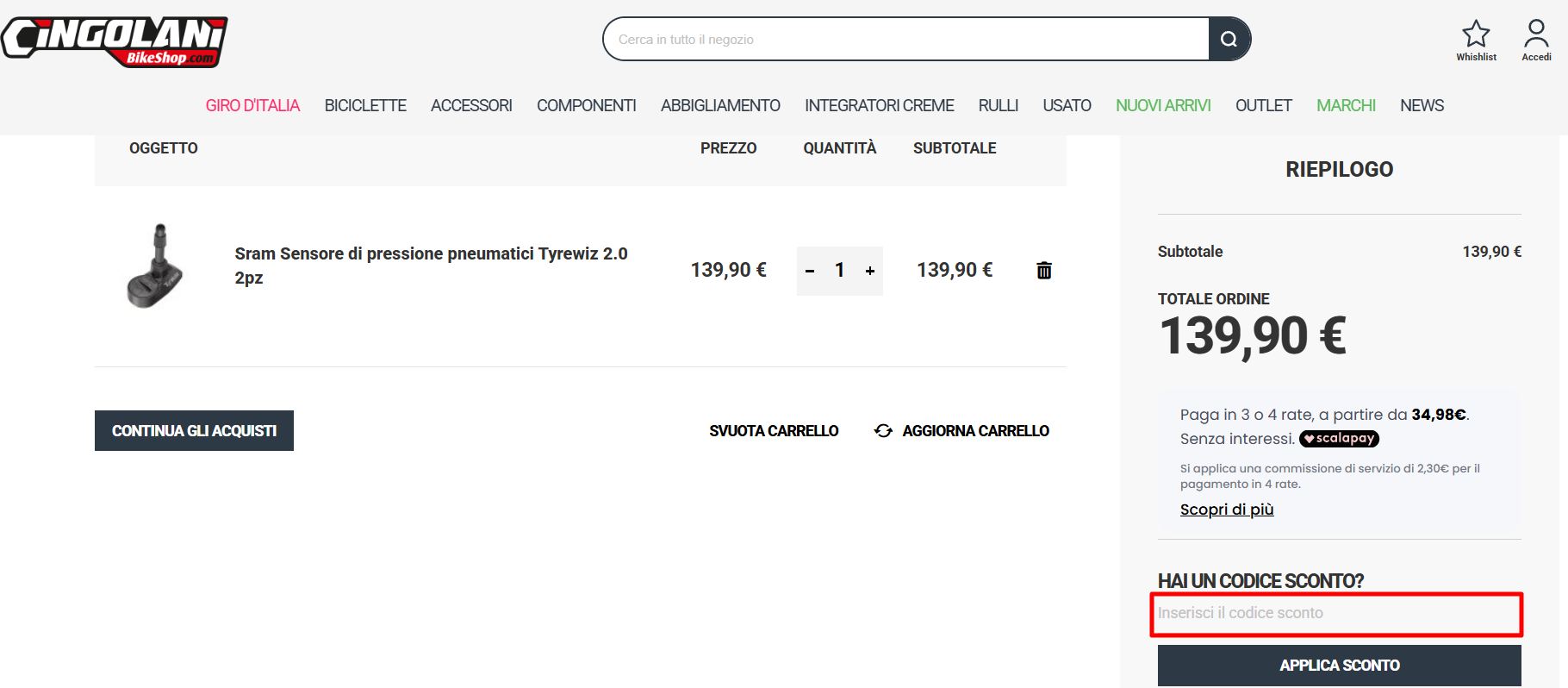Open the Whishlist star icon
The image size is (1568, 688).
pyautogui.click(x=1476, y=34)
